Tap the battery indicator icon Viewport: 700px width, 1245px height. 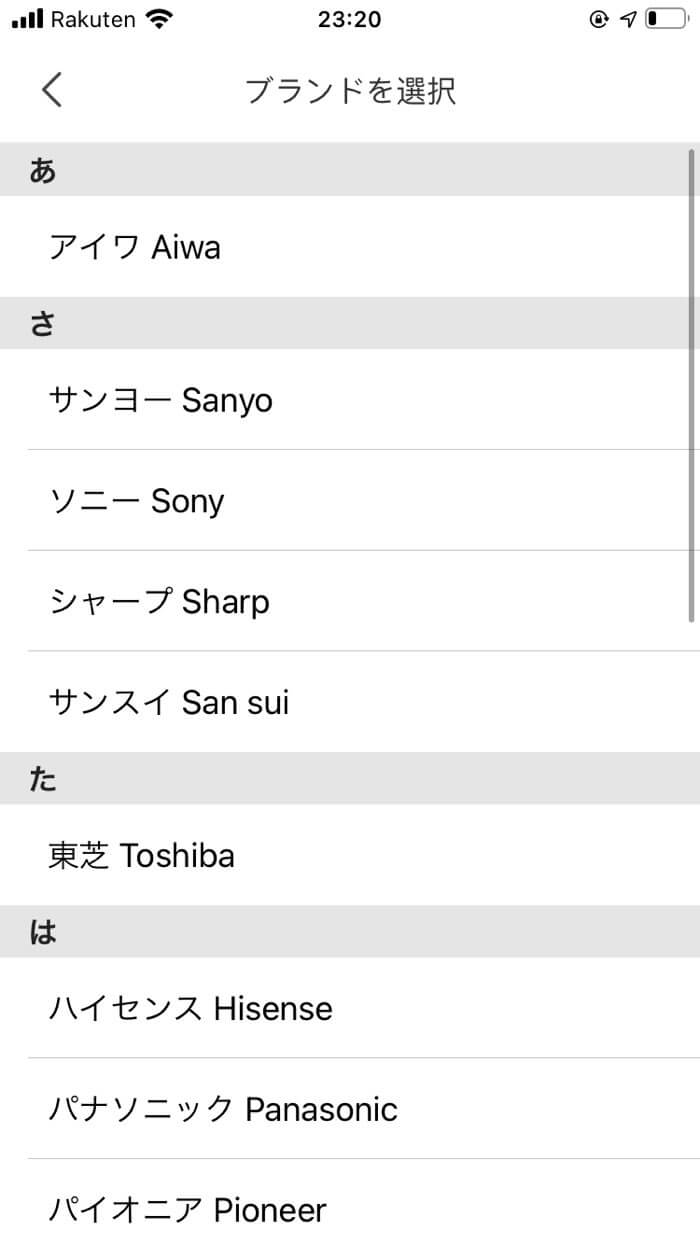(666, 19)
